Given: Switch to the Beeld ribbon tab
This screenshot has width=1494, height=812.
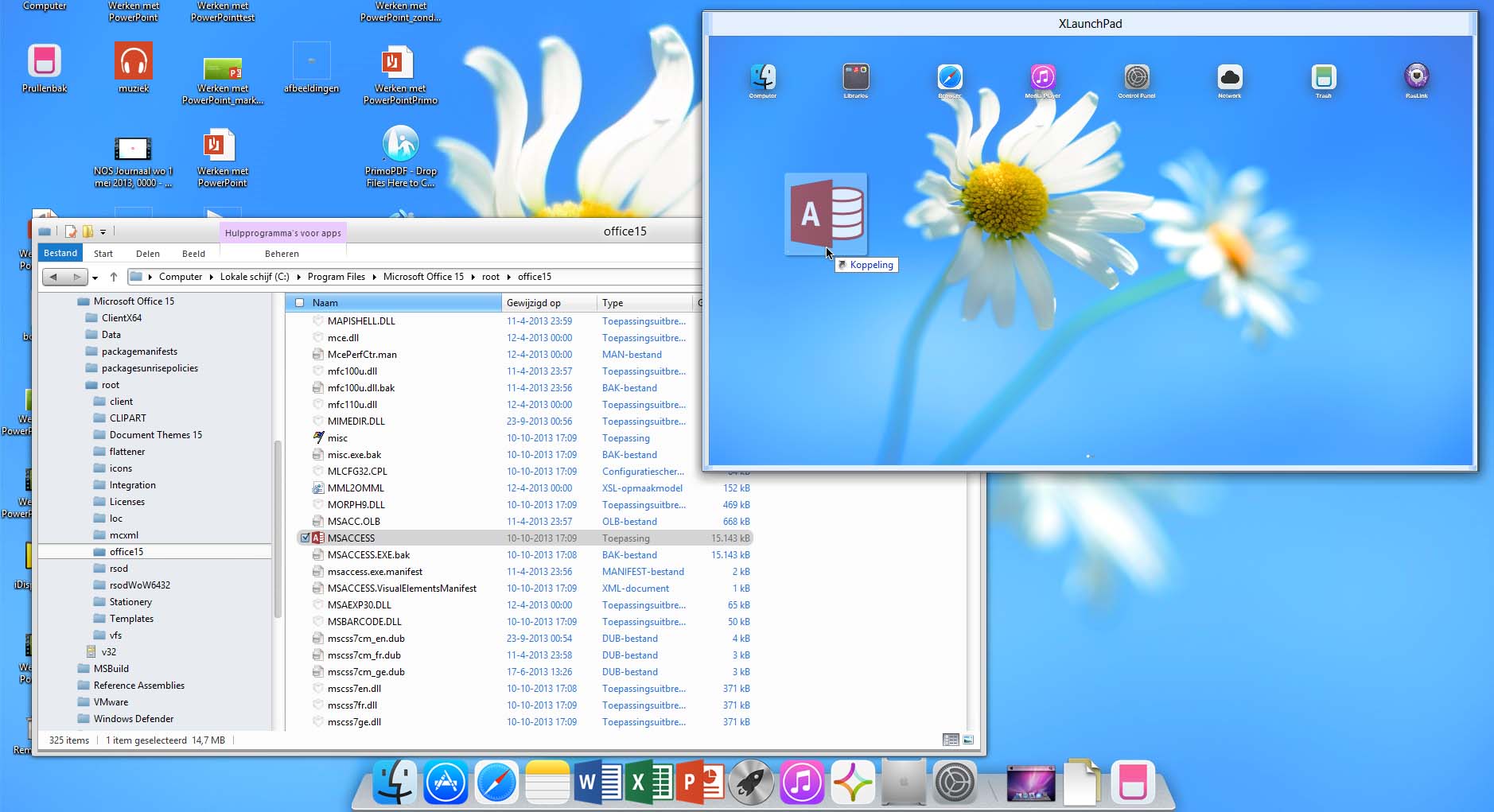Looking at the screenshot, I should click(x=193, y=254).
